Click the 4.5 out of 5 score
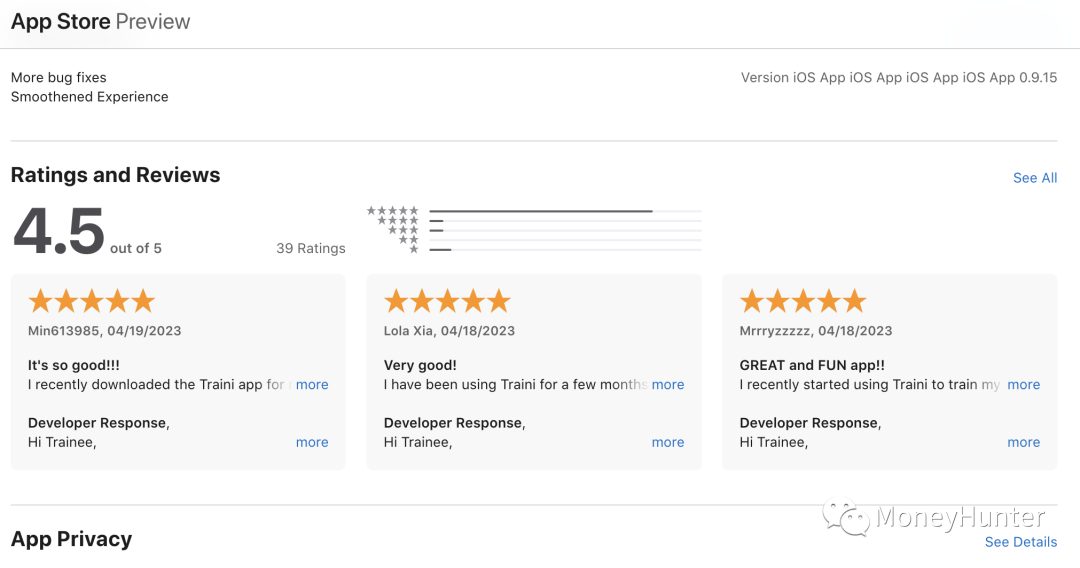This screenshot has height=568, width=1080. click(87, 231)
